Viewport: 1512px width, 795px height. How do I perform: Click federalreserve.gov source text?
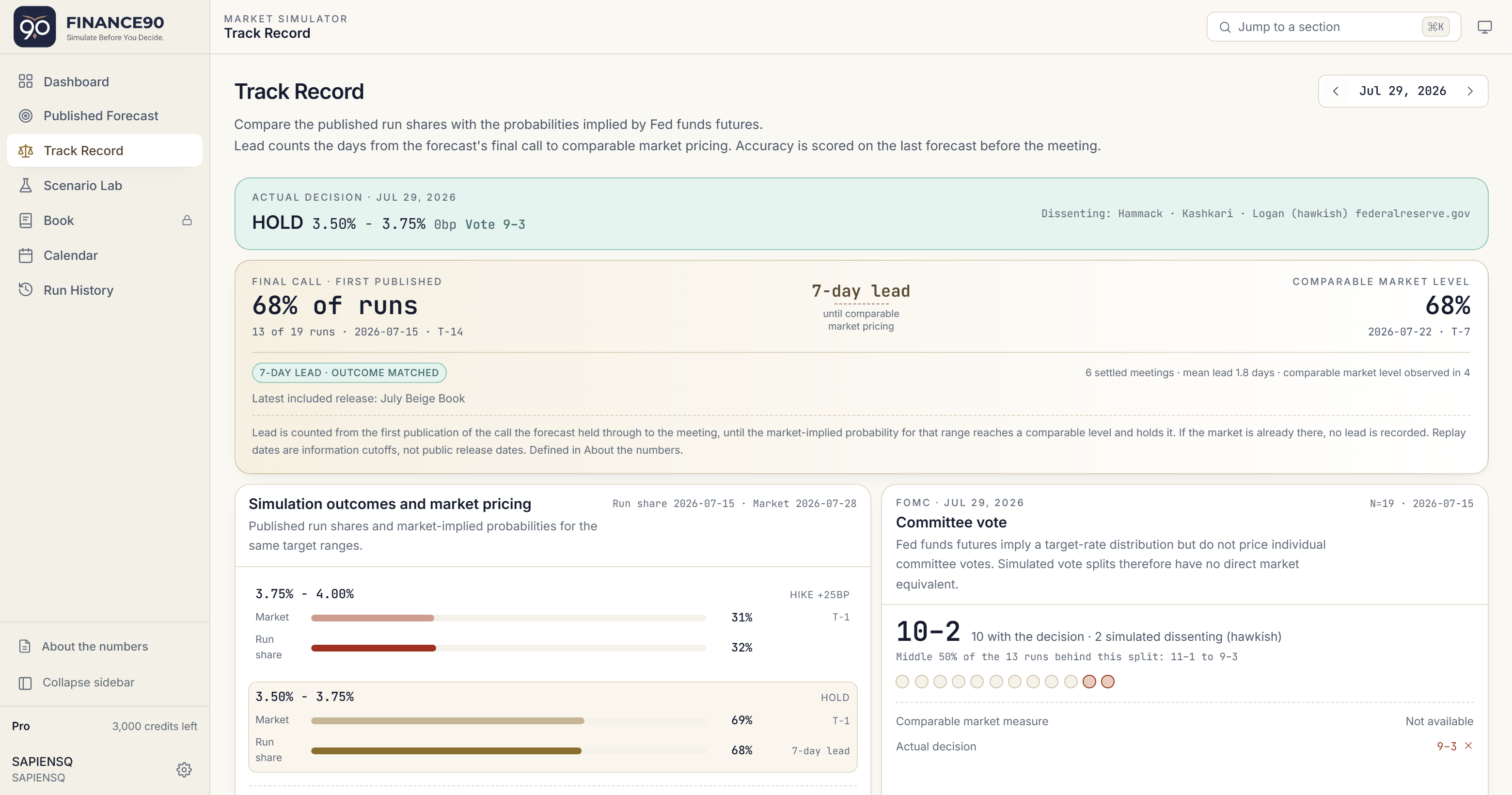pyautogui.click(x=1412, y=214)
